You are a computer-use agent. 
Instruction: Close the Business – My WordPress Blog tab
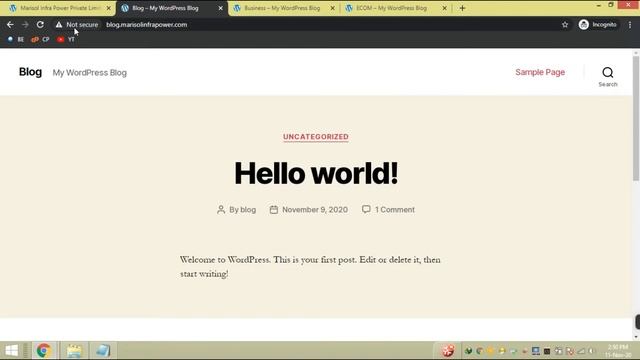333,8
